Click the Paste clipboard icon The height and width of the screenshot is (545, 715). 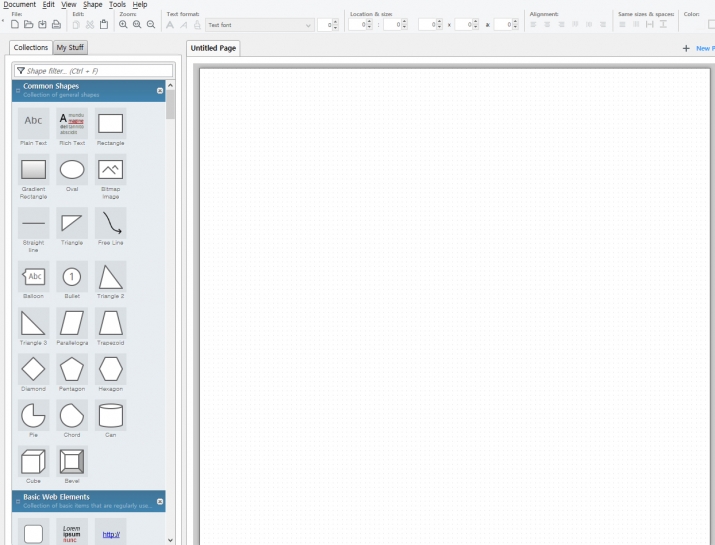[104, 25]
